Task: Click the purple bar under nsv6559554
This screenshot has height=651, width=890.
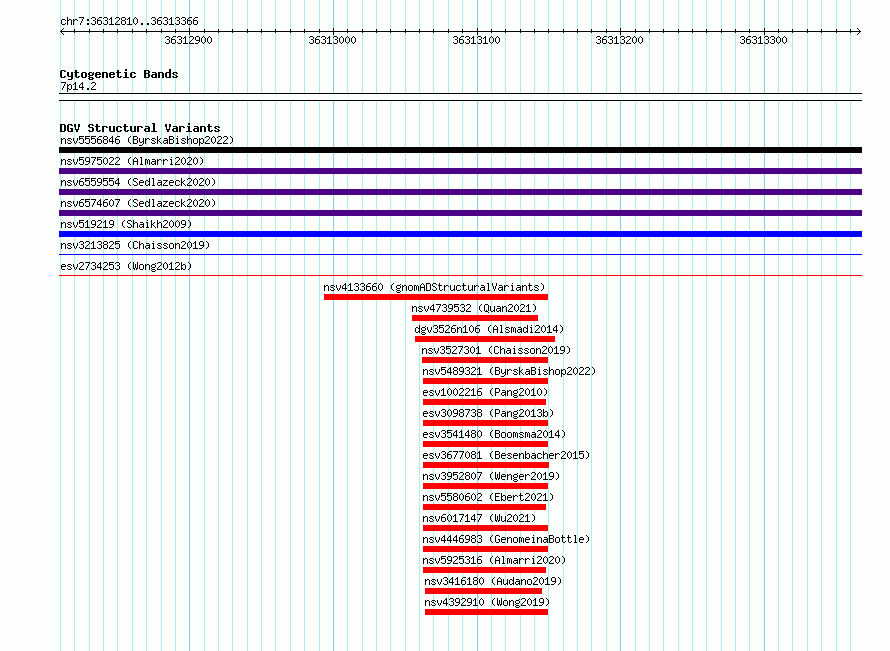Action: click(x=460, y=192)
